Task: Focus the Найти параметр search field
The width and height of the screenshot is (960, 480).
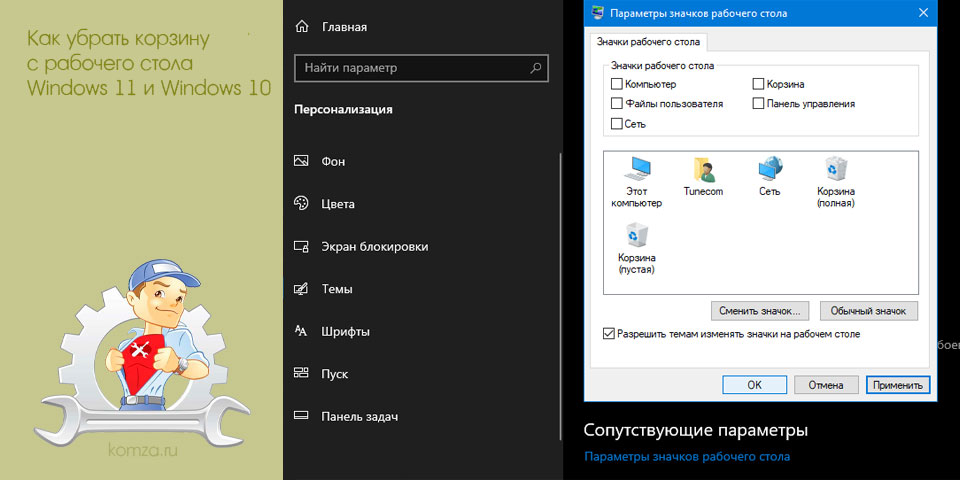Action: click(421, 68)
